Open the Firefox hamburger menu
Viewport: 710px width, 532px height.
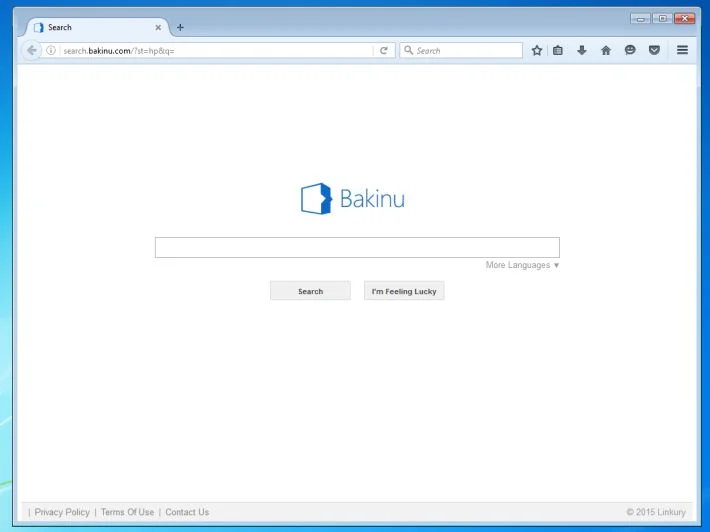coord(682,50)
